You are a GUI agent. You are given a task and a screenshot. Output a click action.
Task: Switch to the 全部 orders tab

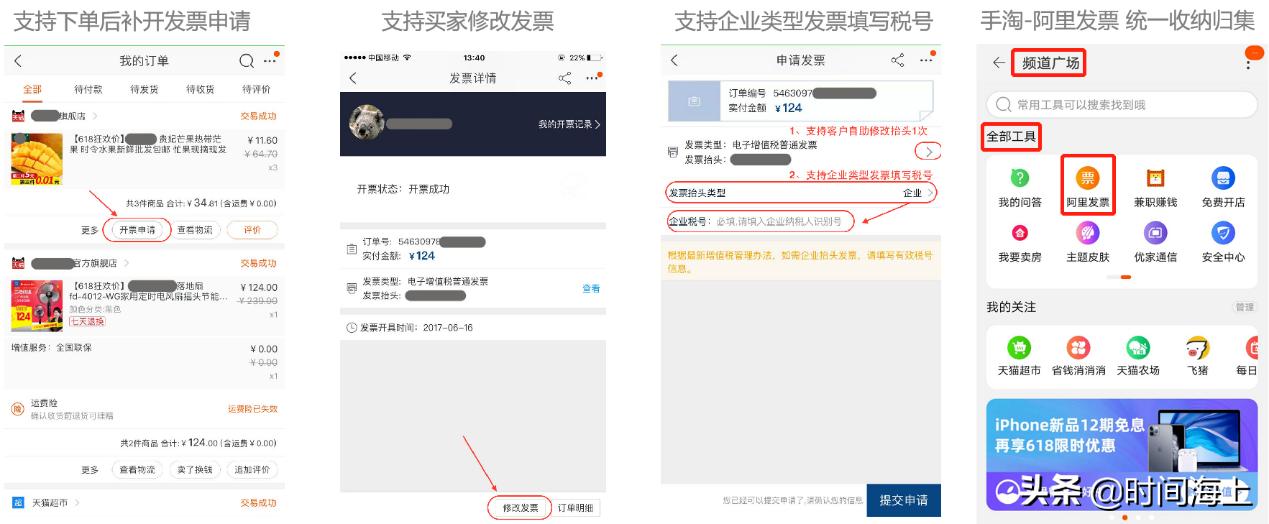click(32, 89)
